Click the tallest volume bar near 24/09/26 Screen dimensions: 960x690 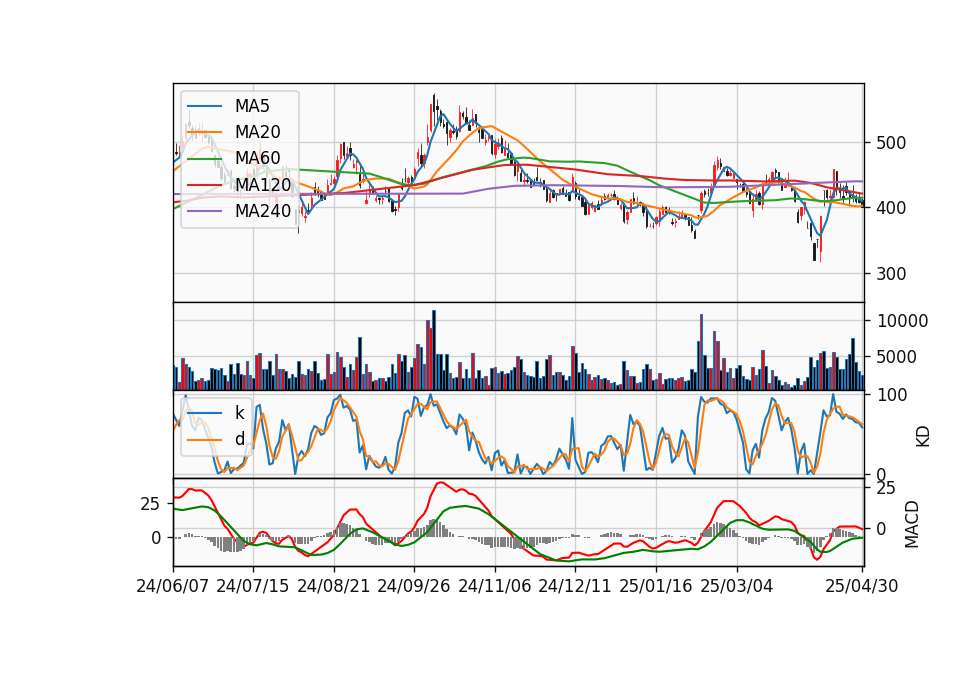pos(434,350)
